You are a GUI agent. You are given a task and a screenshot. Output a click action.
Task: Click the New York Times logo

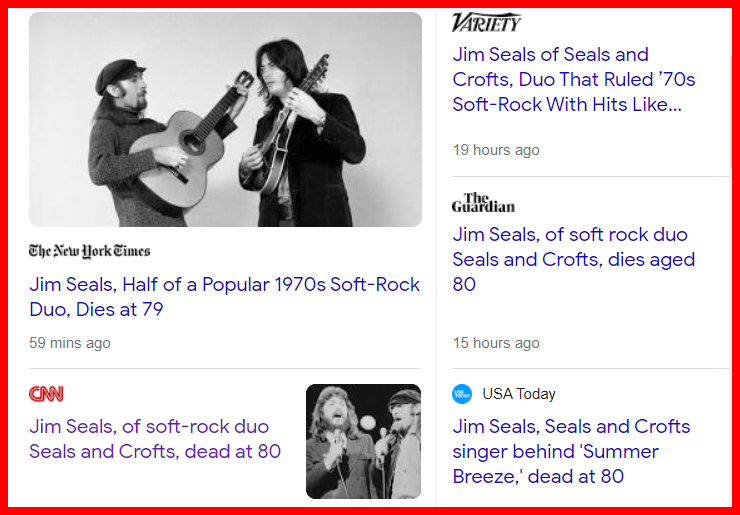[90, 251]
